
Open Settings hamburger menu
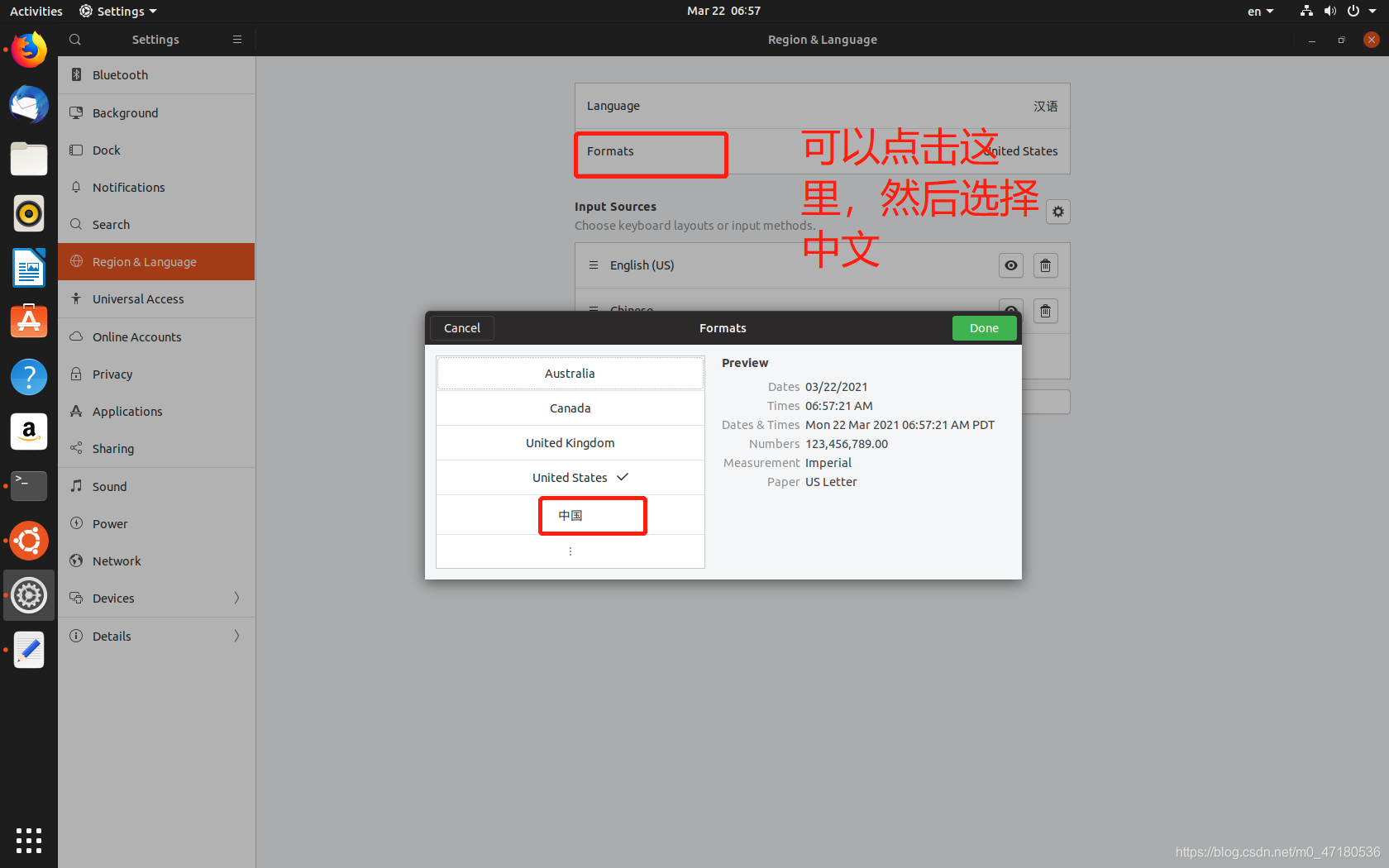pos(237,40)
